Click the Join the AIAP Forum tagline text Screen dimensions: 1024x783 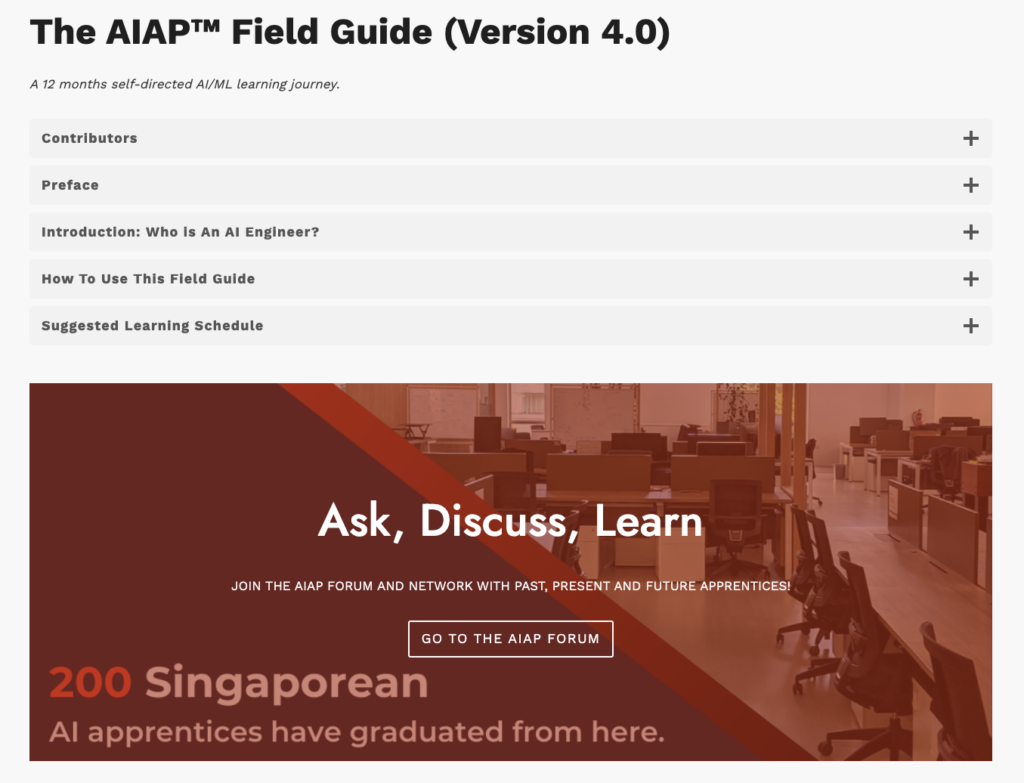point(511,586)
